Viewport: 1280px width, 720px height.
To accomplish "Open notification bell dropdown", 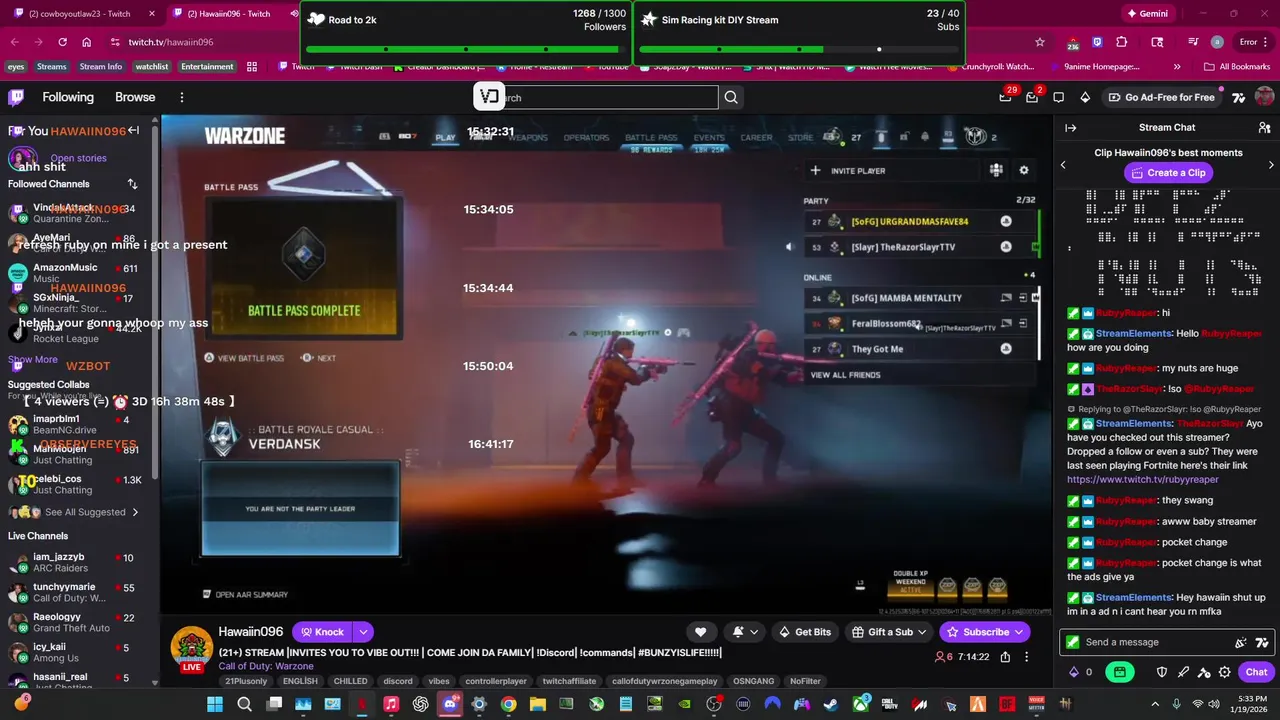I will pos(745,632).
